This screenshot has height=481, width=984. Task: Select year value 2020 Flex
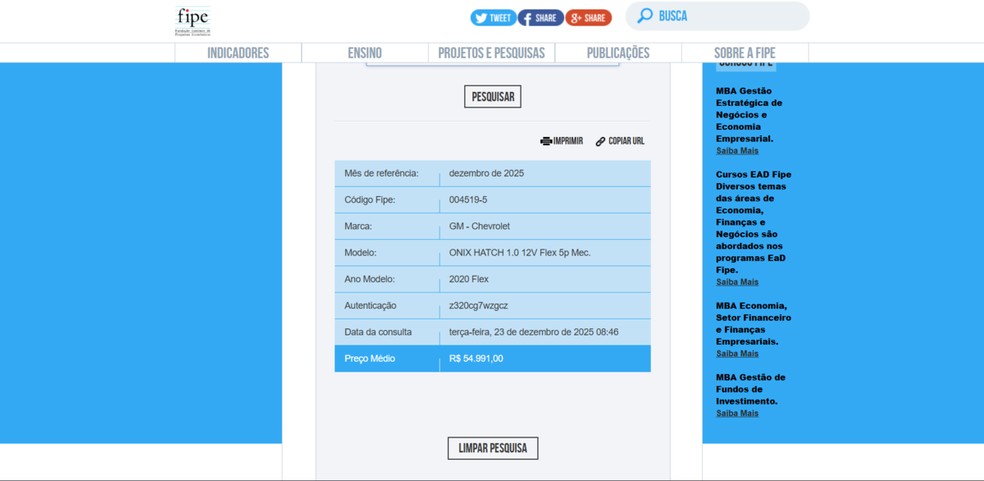(469, 279)
